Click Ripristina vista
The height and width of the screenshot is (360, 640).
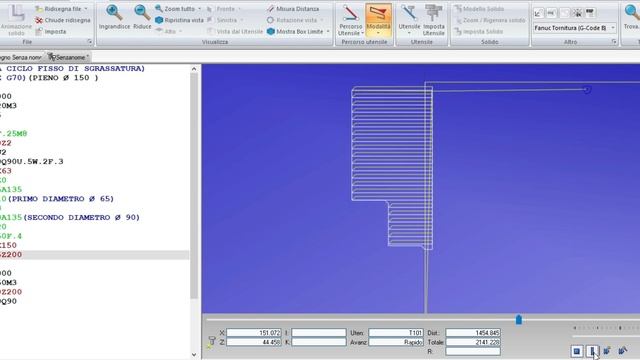[179, 20]
